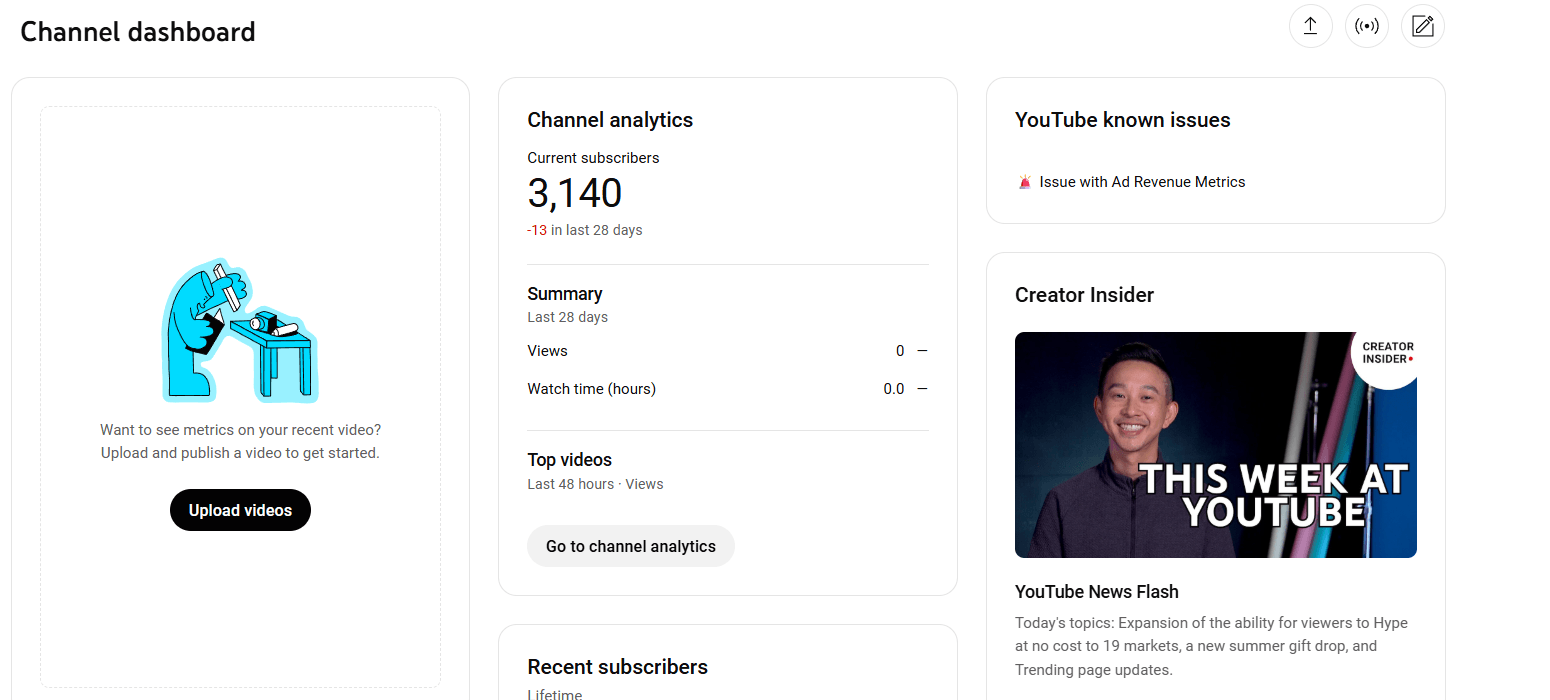The image size is (1550, 700).
Task: Click the Recent subscribers card heading
Action: [x=617, y=667]
